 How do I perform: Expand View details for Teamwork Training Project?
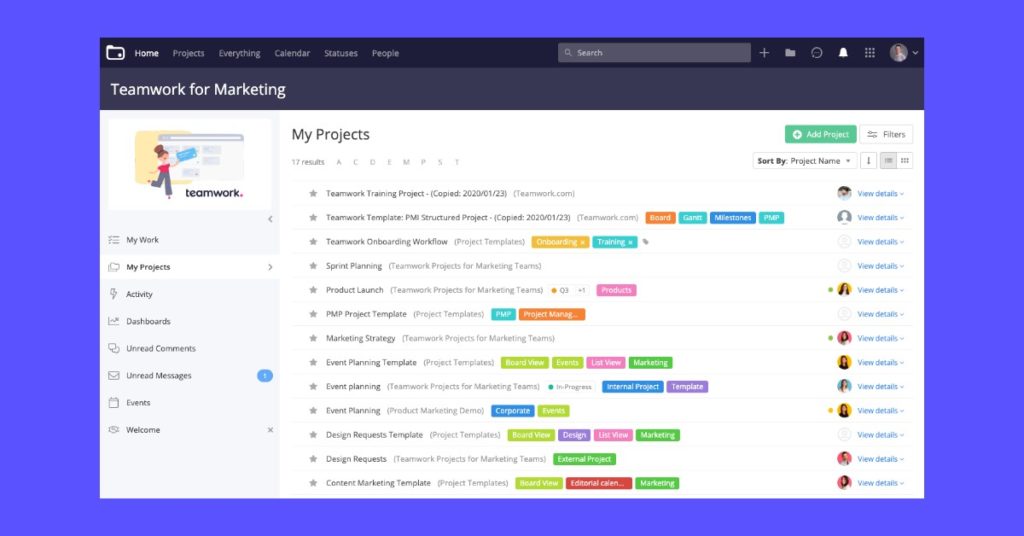[x=880, y=194]
